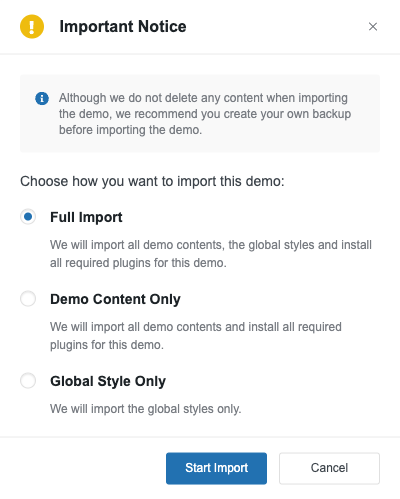
Task: Start the demo import
Action: (216, 468)
